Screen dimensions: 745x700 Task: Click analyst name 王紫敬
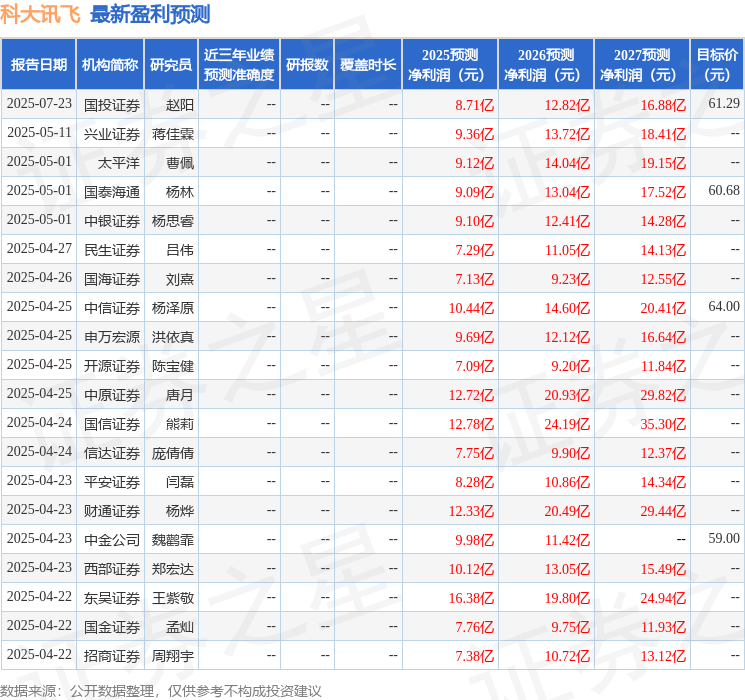172,598
